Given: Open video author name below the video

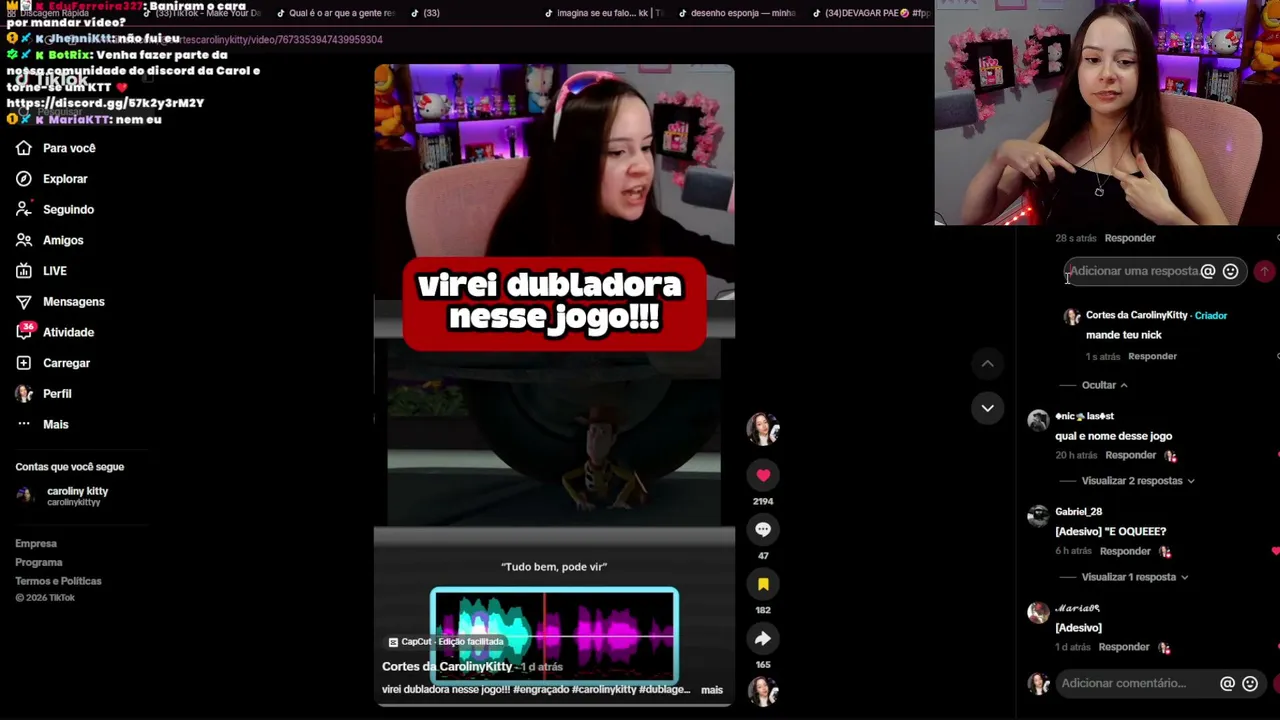Looking at the screenshot, I should point(447,667).
